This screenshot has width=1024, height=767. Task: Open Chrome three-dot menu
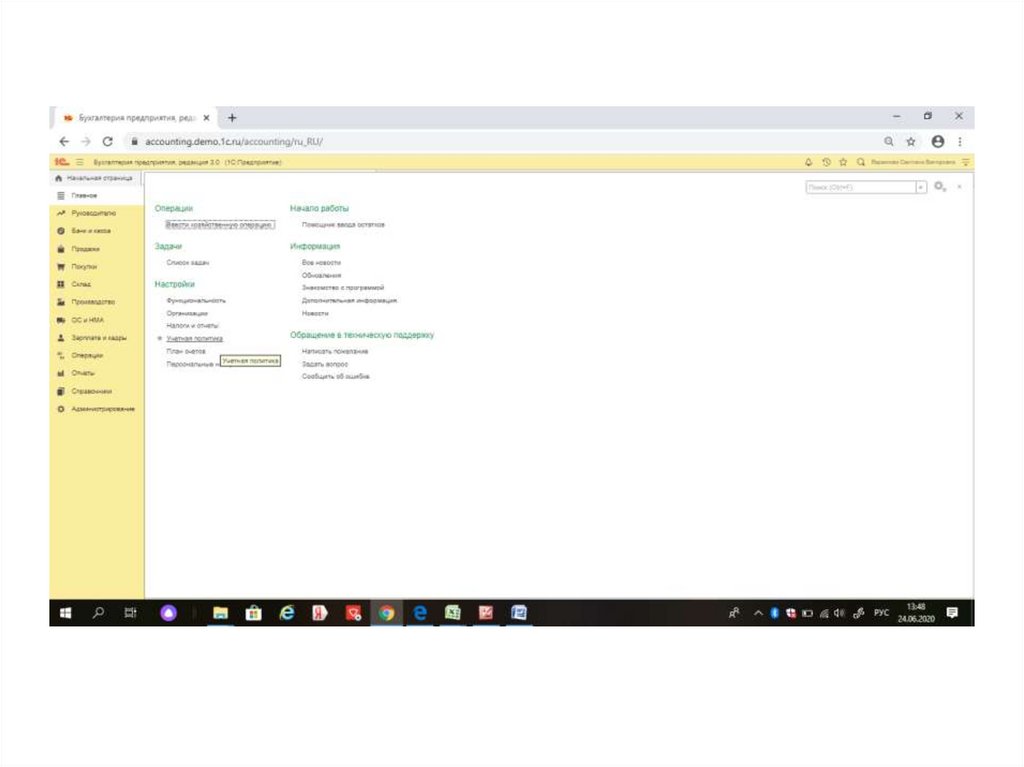(x=959, y=141)
